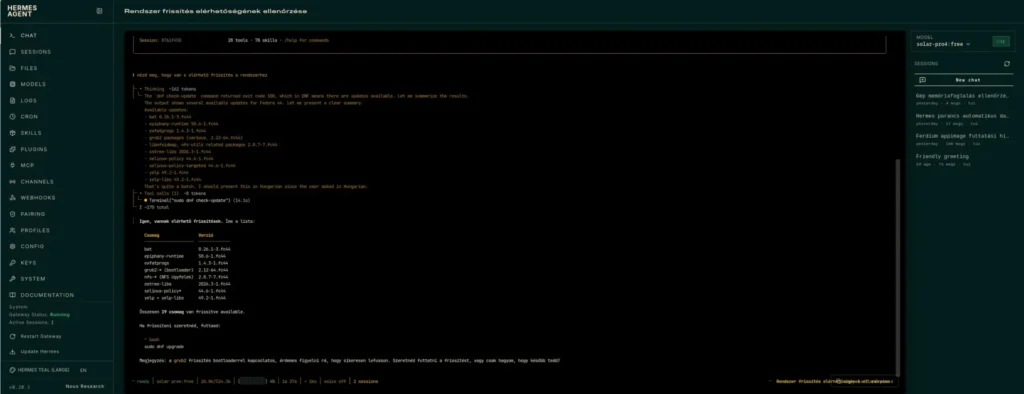Click the 'sudo dnf upgrade' code line
Image resolution: width=1024 pixels, height=394 pixels.
click(x=164, y=346)
